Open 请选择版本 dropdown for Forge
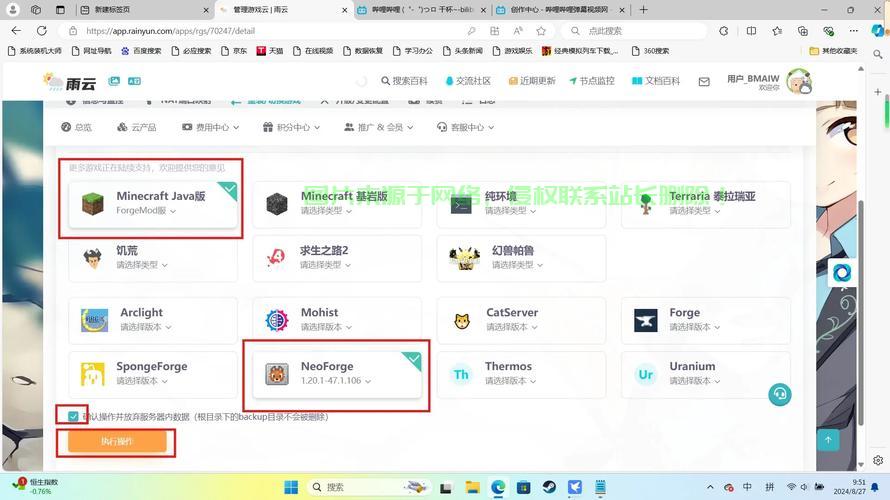Viewport: 890px width, 500px height. [x=695, y=327]
